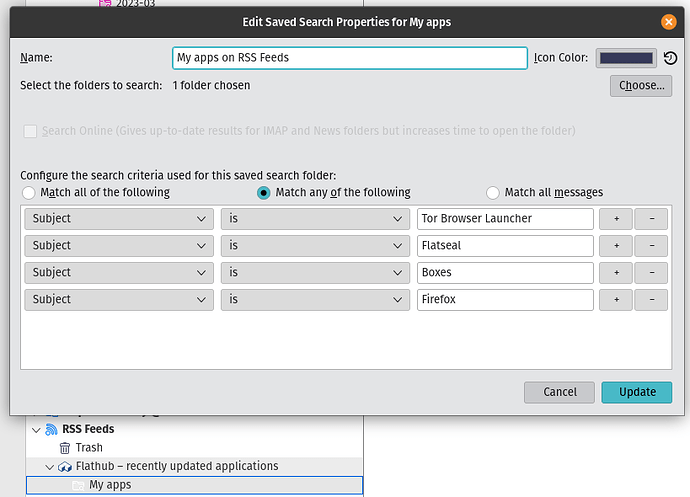Open Subject dropdown in Boxes row
The image size is (690, 497).
point(119,273)
